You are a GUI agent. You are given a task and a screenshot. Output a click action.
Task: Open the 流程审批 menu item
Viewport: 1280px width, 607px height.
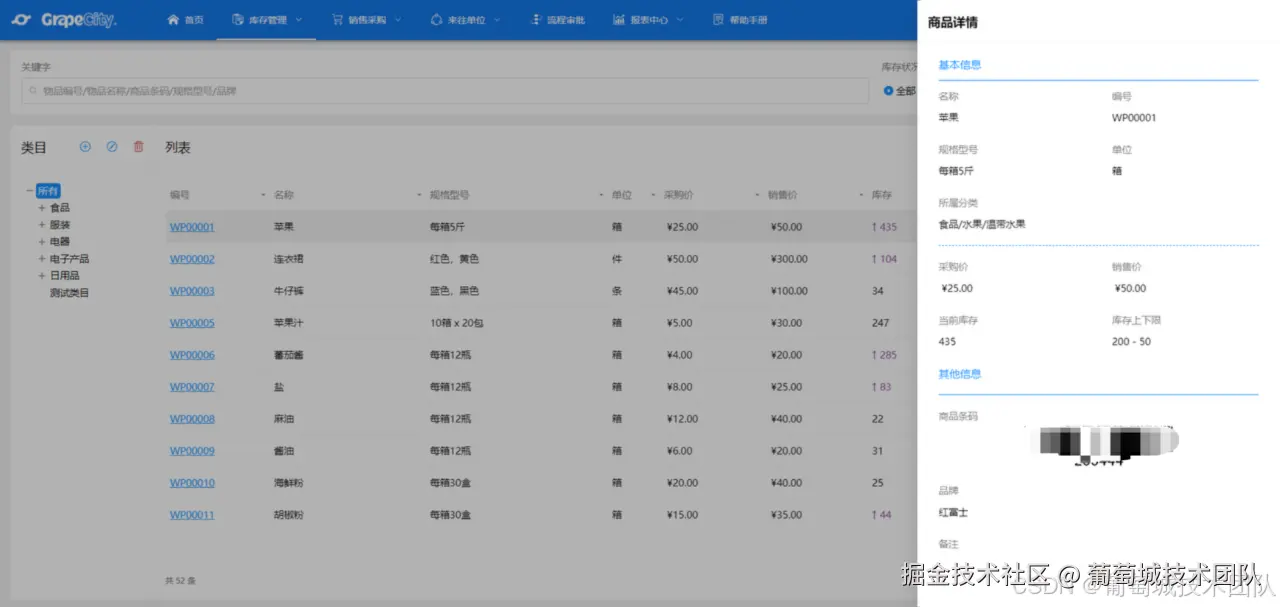pyautogui.click(x=558, y=20)
